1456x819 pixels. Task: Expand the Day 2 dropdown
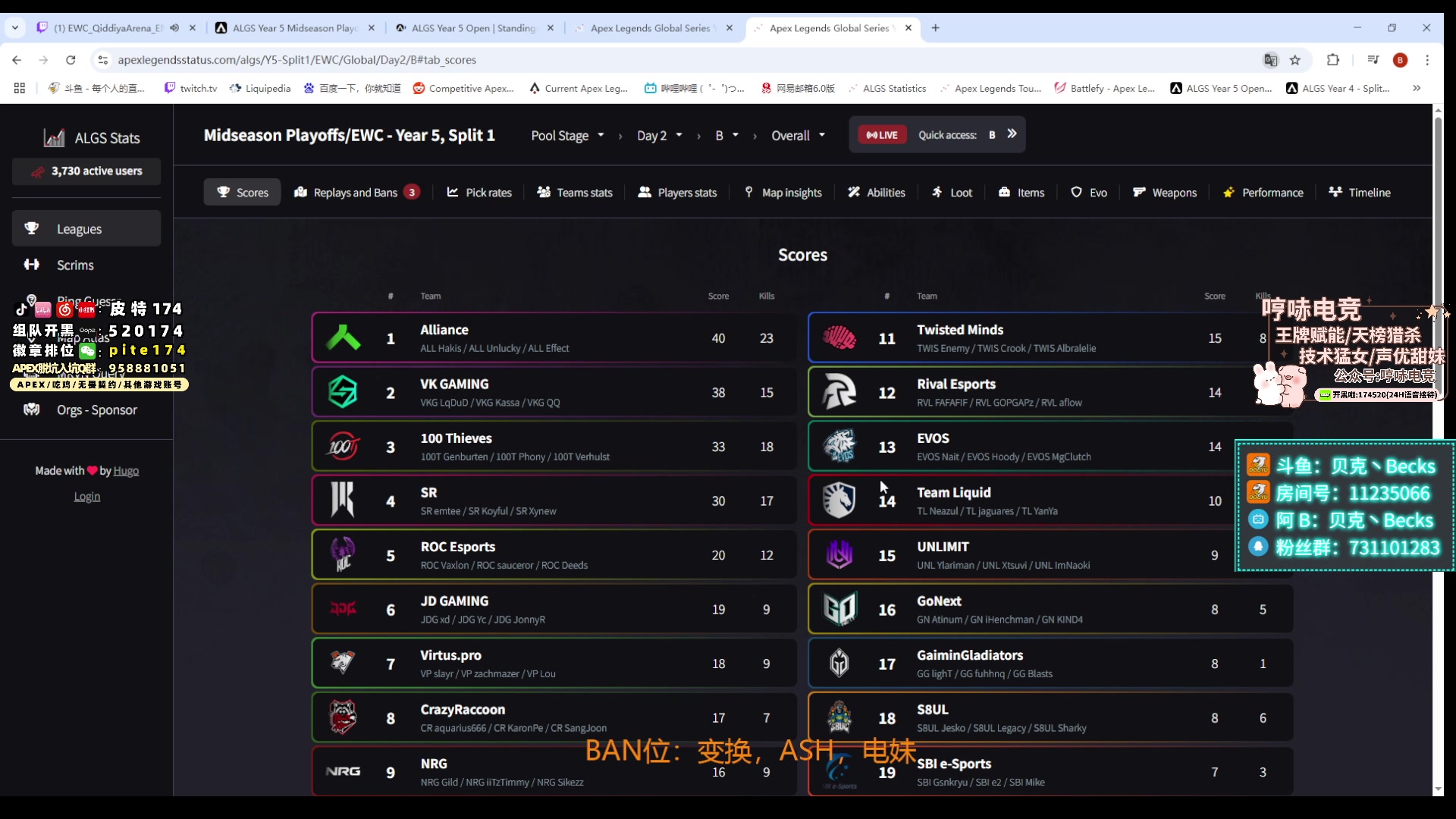click(660, 135)
